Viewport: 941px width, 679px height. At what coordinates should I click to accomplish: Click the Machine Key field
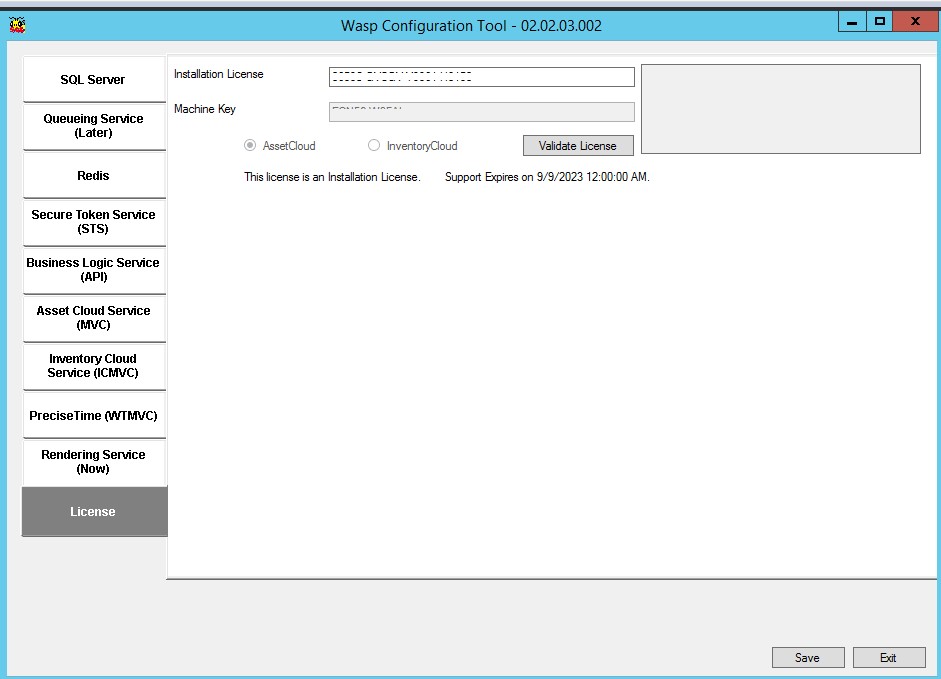tap(481, 112)
